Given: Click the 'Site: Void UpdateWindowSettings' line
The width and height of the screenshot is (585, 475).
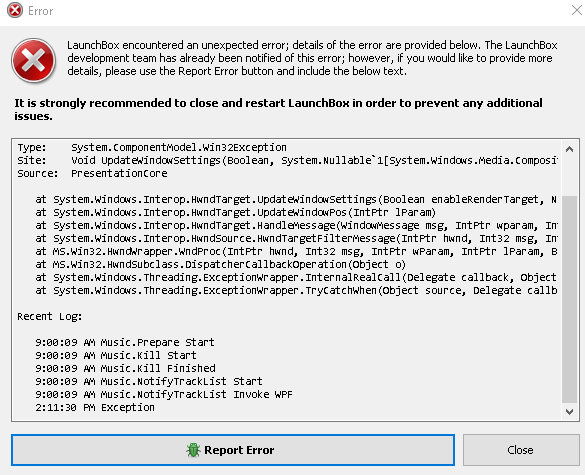Looking at the screenshot, I should (x=287, y=160).
